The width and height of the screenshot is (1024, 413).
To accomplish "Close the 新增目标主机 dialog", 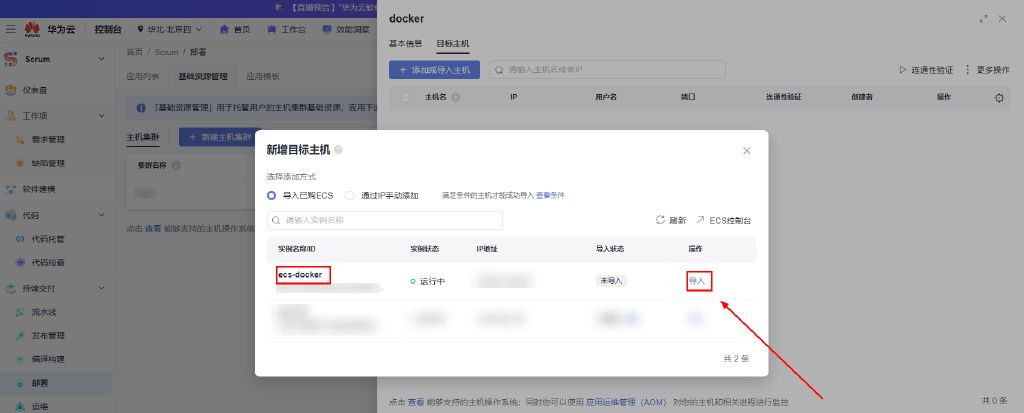I will pyautogui.click(x=746, y=151).
